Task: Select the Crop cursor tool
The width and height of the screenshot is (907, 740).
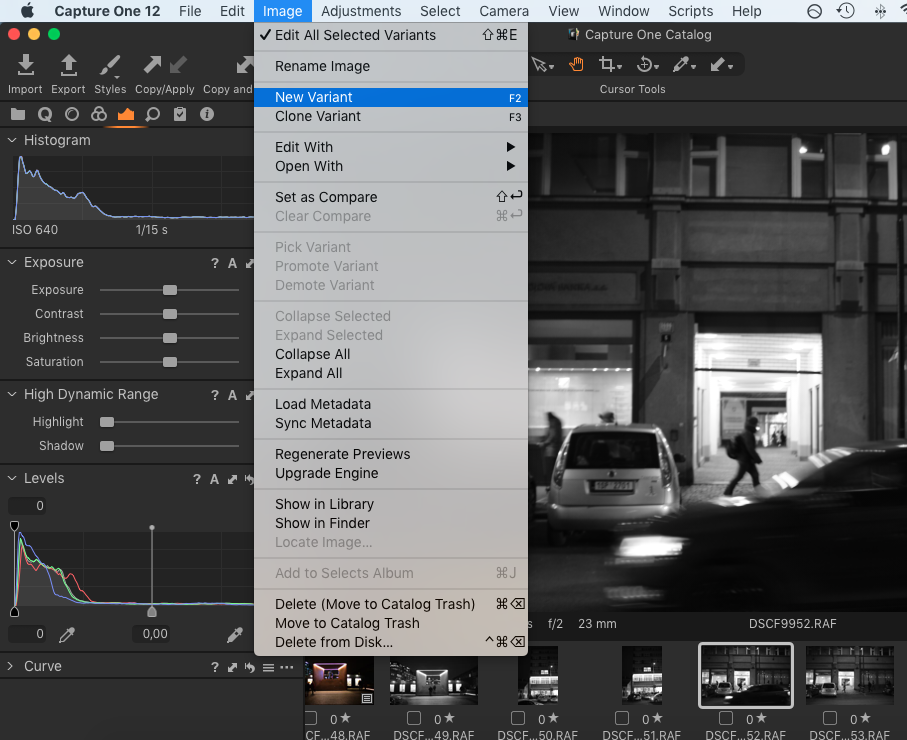Action: (x=606, y=65)
